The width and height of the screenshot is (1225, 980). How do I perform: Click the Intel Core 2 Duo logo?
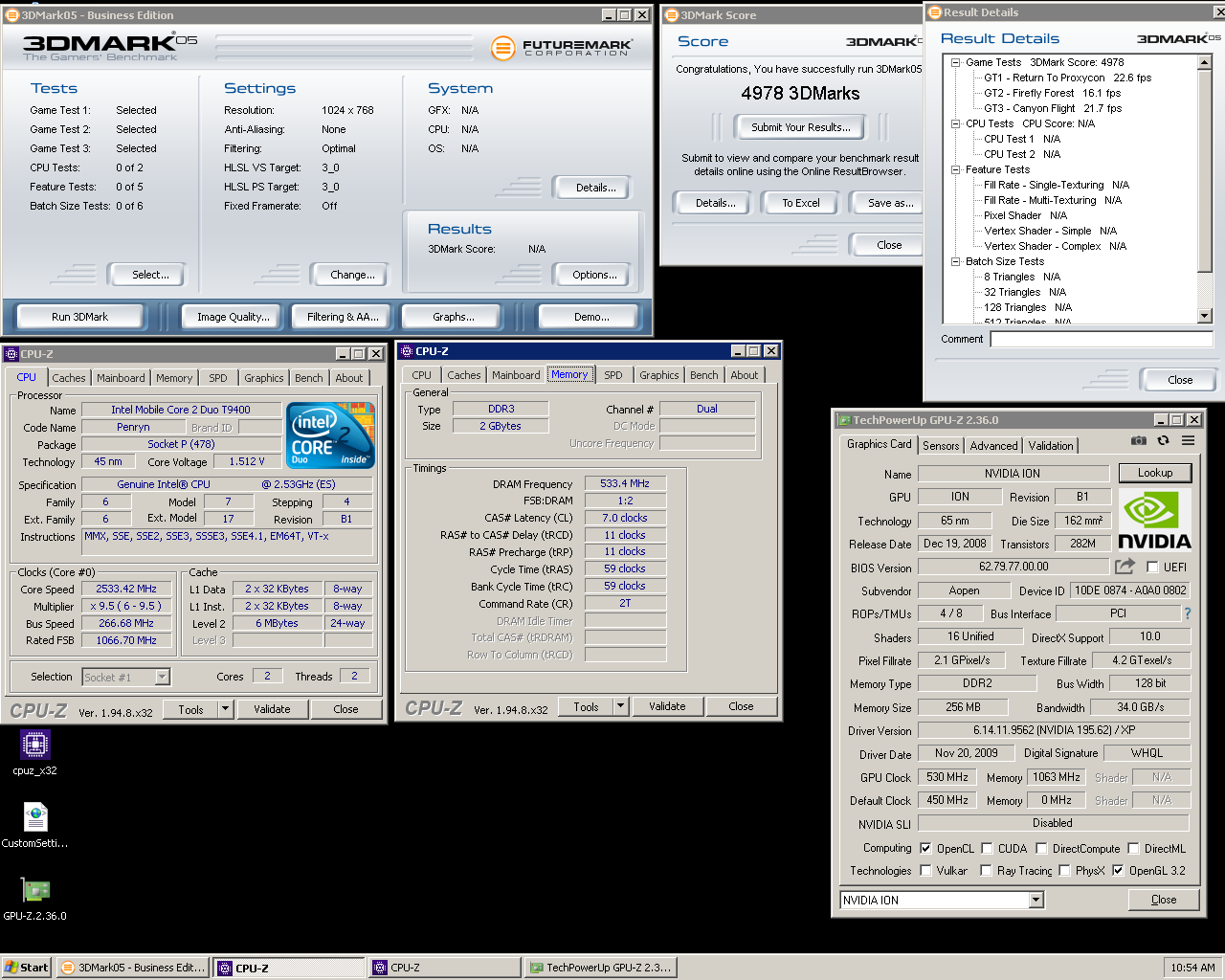point(330,435)
